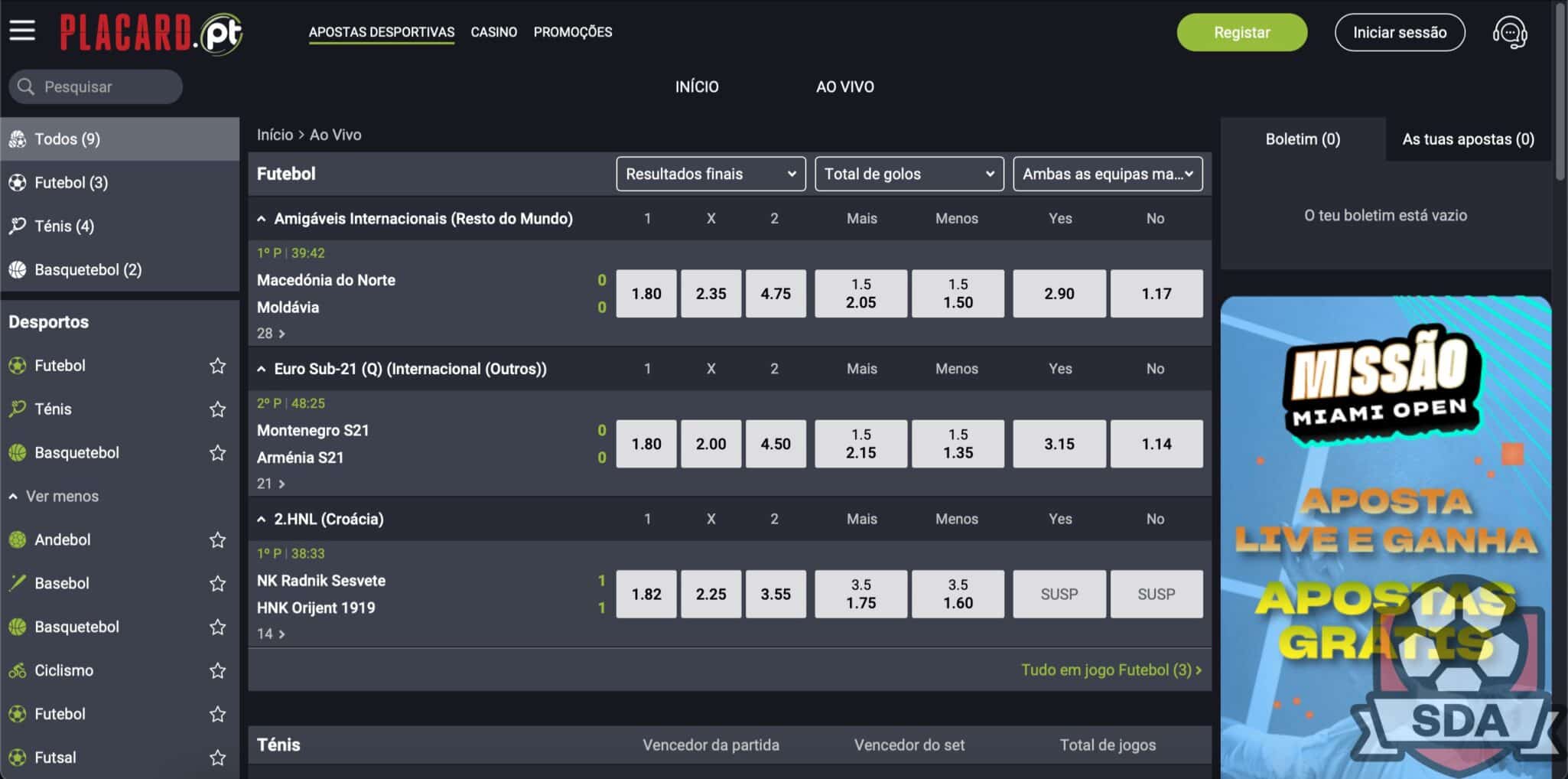Click the Placard.pt logo

[151, 33]
